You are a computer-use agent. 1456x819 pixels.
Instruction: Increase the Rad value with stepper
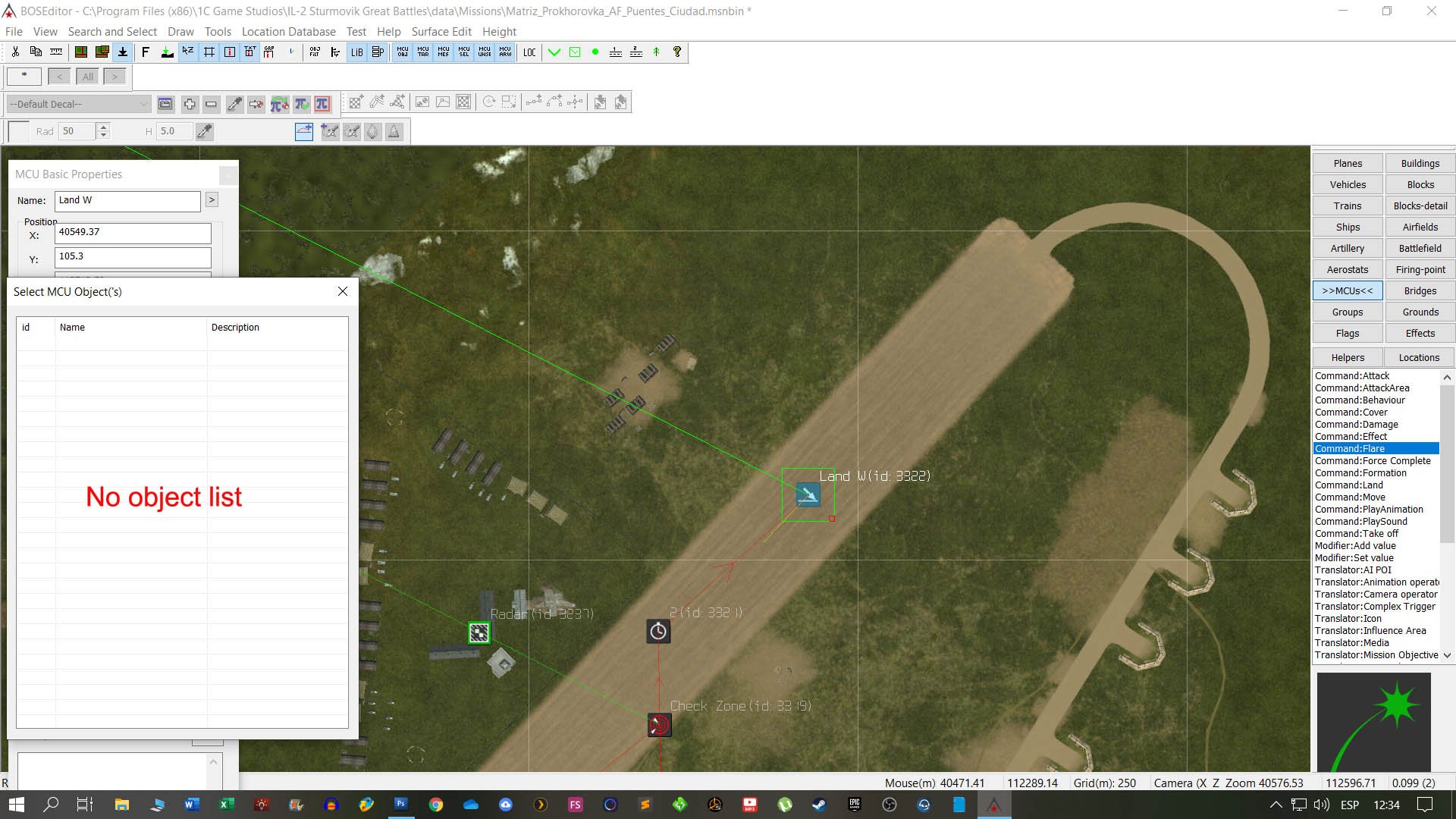[104, 127]
